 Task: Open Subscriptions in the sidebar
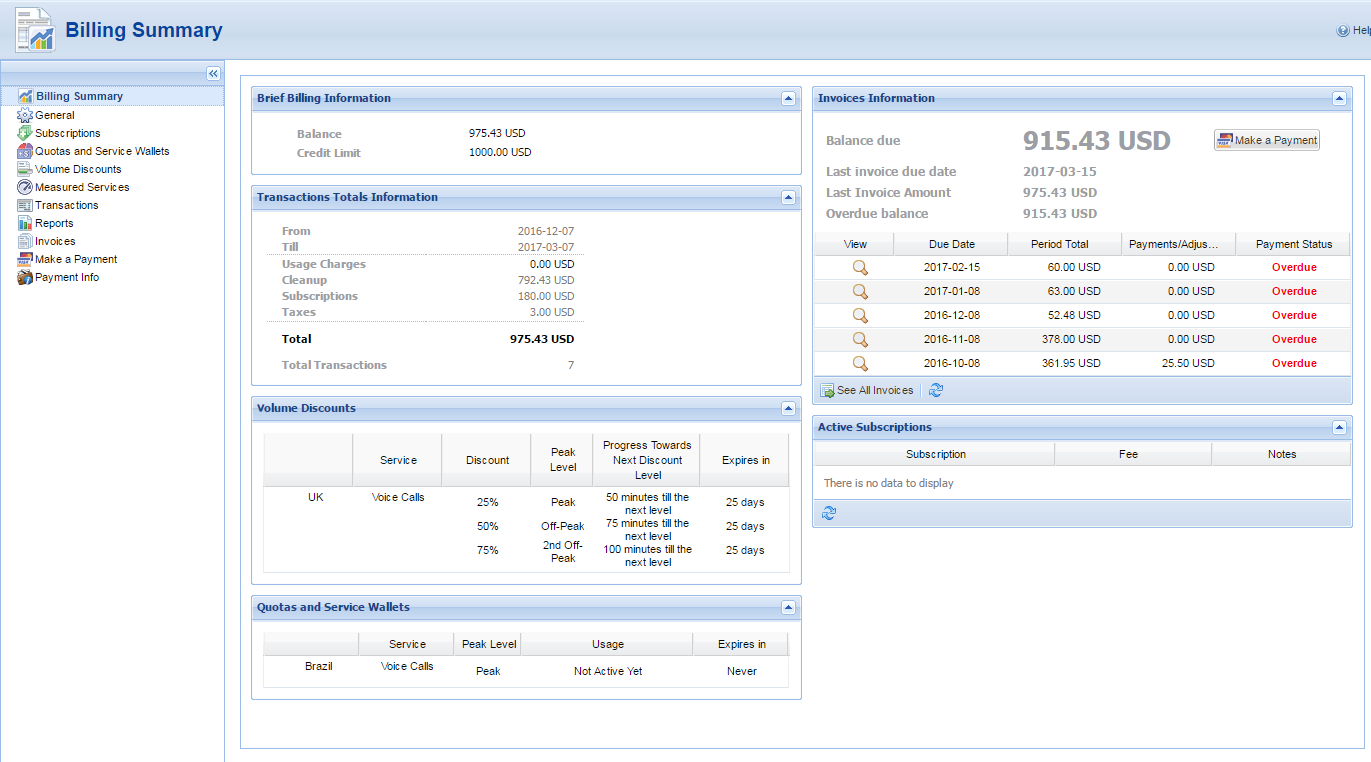click(67, 133)
